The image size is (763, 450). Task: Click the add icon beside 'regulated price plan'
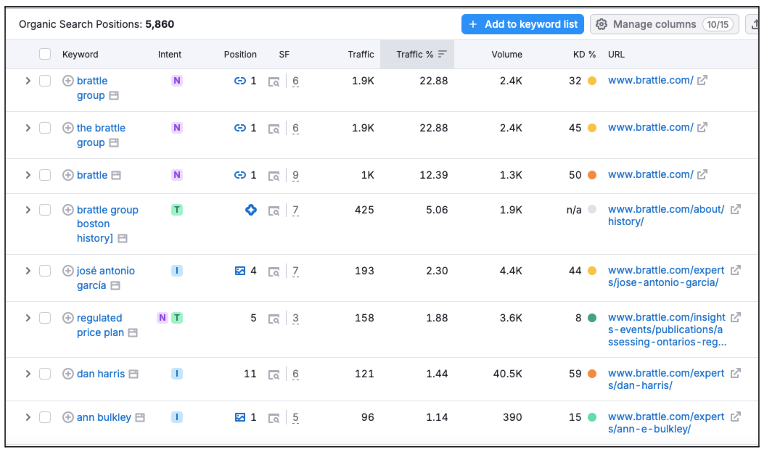coord(68,318)
